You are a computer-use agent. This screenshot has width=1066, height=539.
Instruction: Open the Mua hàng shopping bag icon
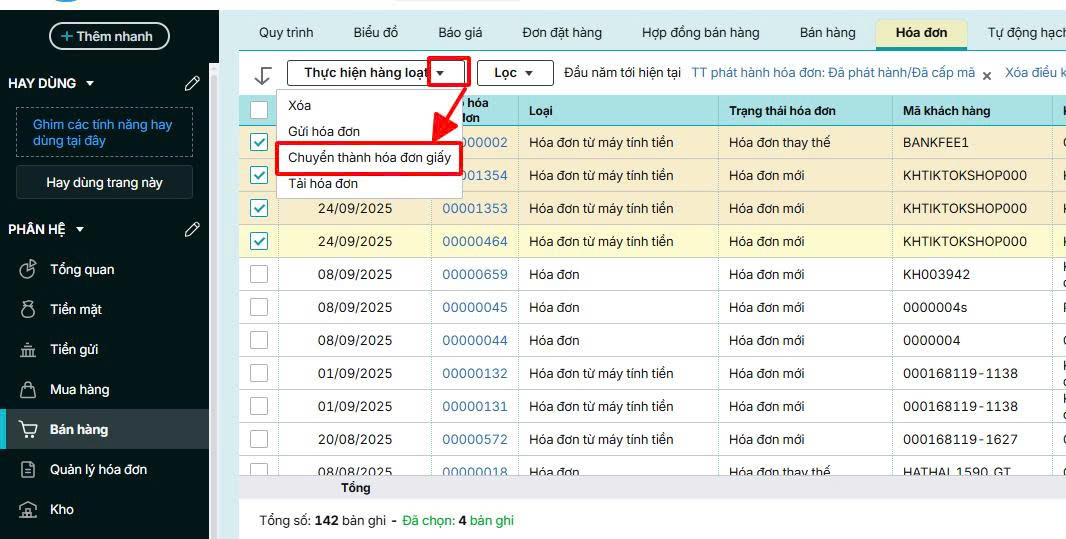coord(28,390)
